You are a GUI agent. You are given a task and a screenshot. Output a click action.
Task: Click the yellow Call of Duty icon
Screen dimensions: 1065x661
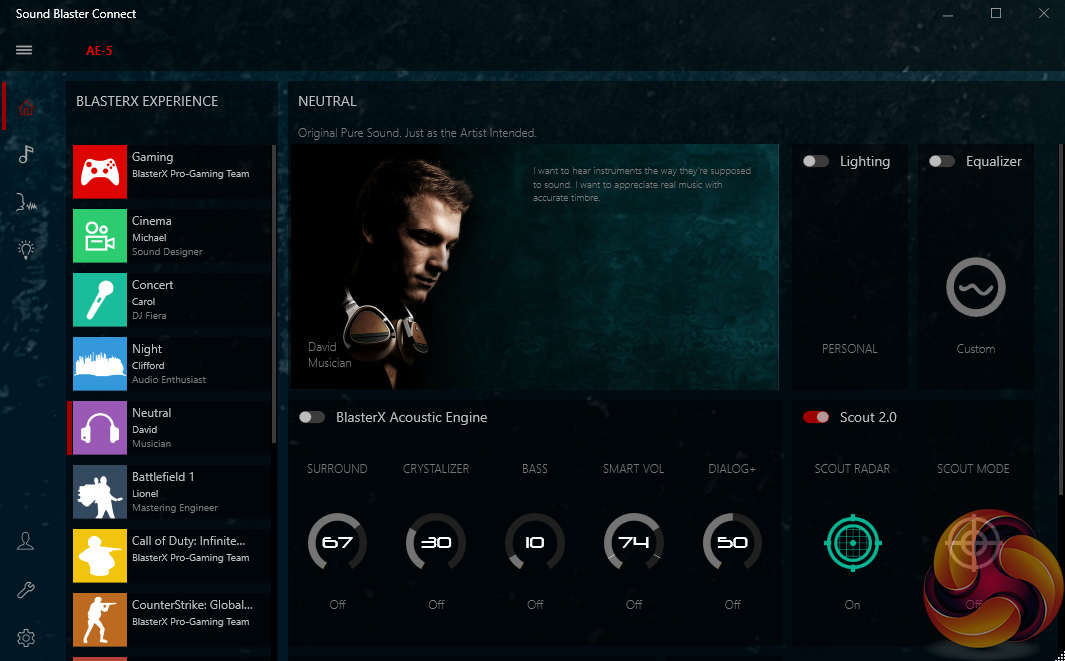point(100,555)
